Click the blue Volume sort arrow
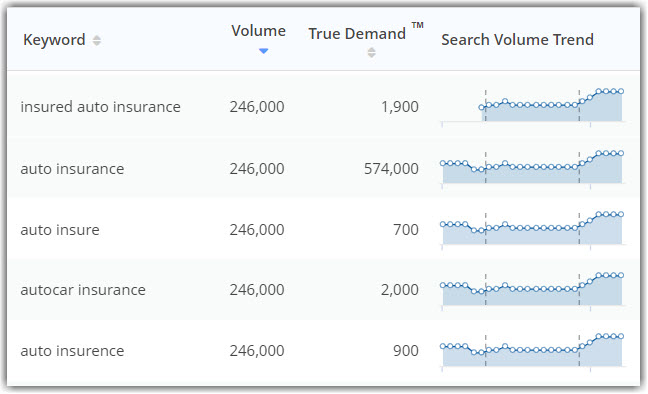The width and height of the screenshot is (648, 394). point(263,51)
